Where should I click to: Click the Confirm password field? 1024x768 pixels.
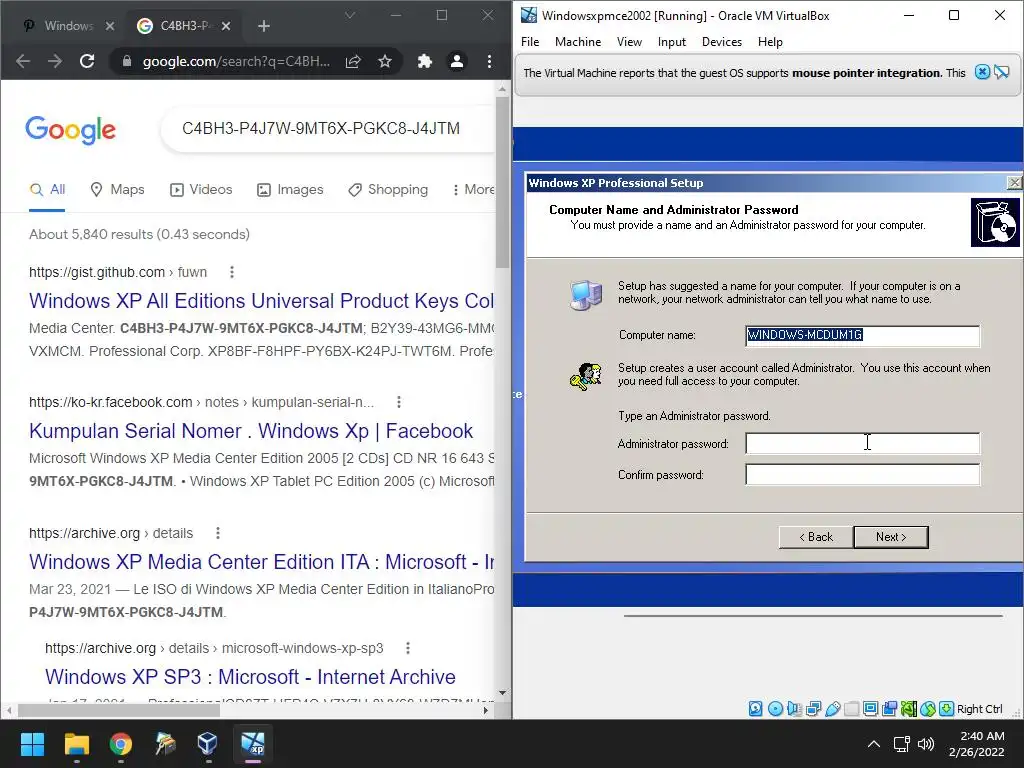tap(863, 474)
